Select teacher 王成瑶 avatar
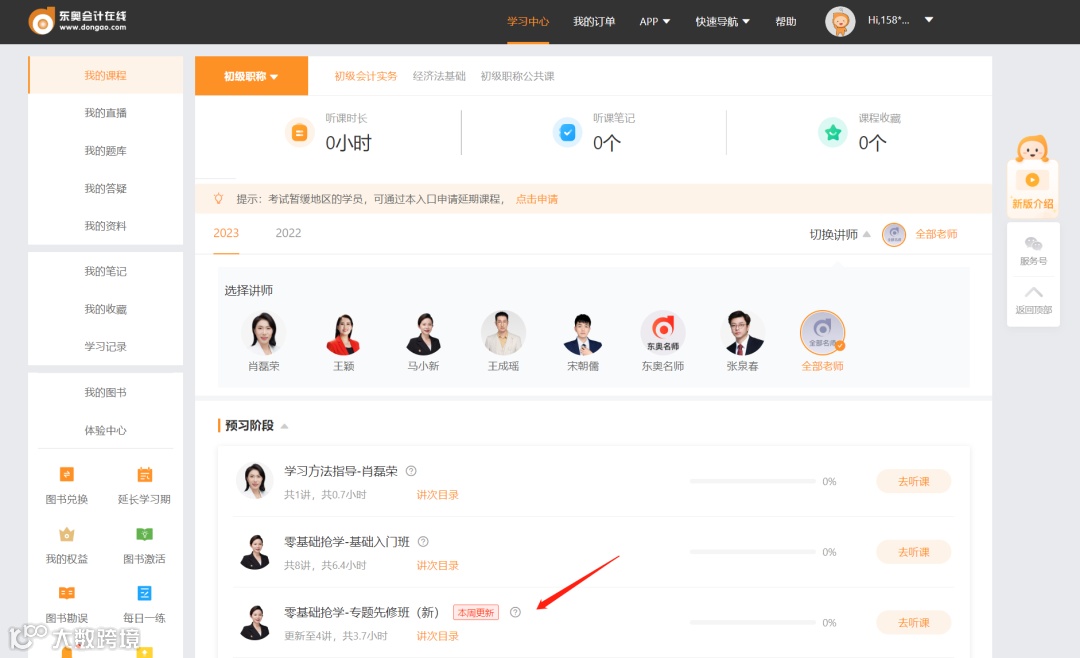This screenshot has height=658, width=1080. [503, 333]
